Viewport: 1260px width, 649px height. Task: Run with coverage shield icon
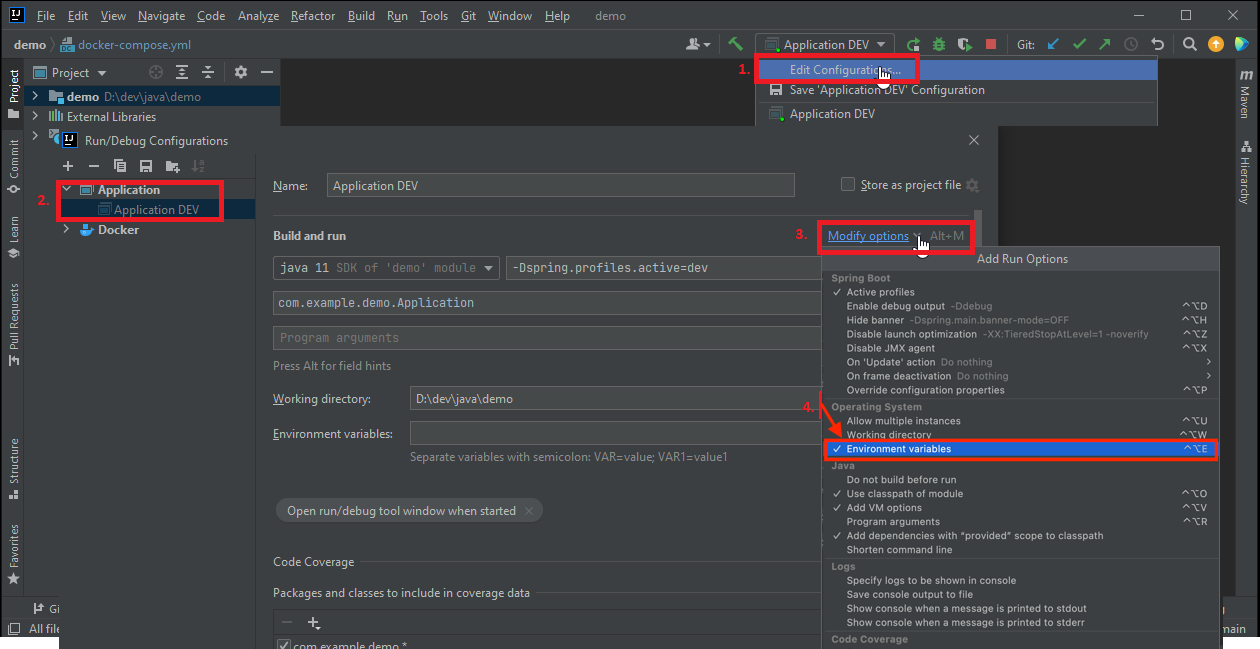click(965, 44)
